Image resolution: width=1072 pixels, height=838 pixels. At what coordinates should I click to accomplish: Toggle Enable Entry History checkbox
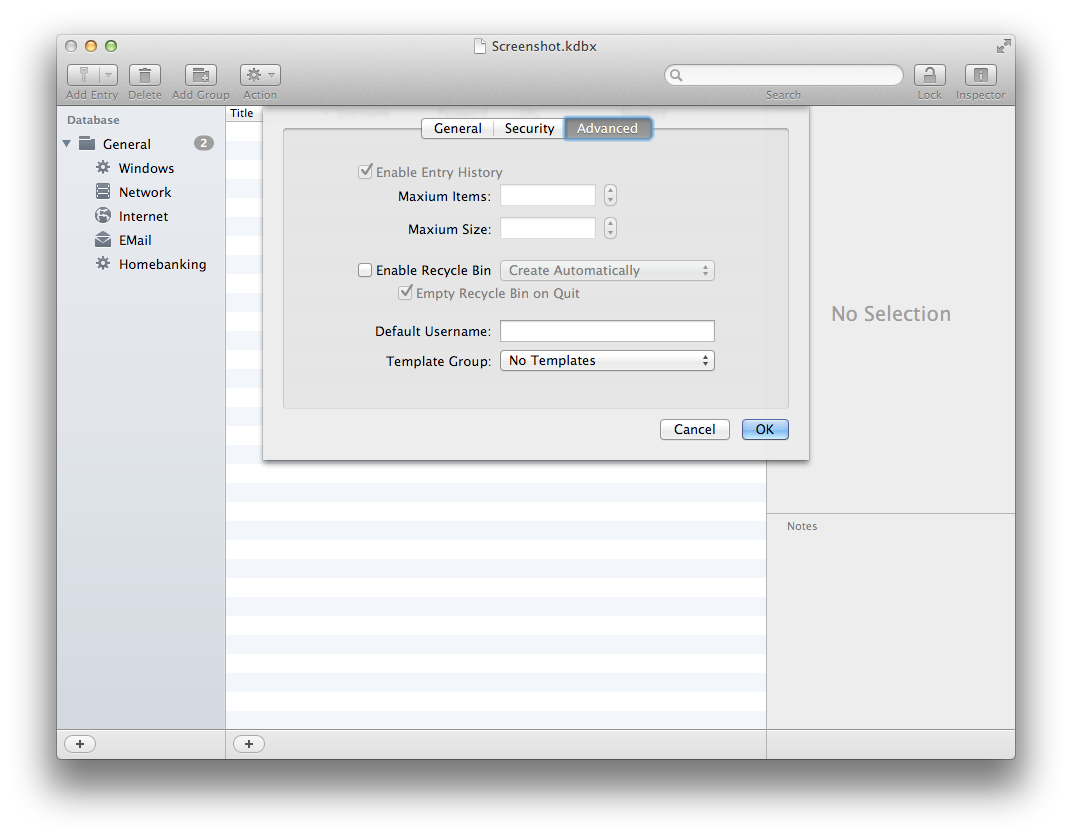tap(365, 172)
